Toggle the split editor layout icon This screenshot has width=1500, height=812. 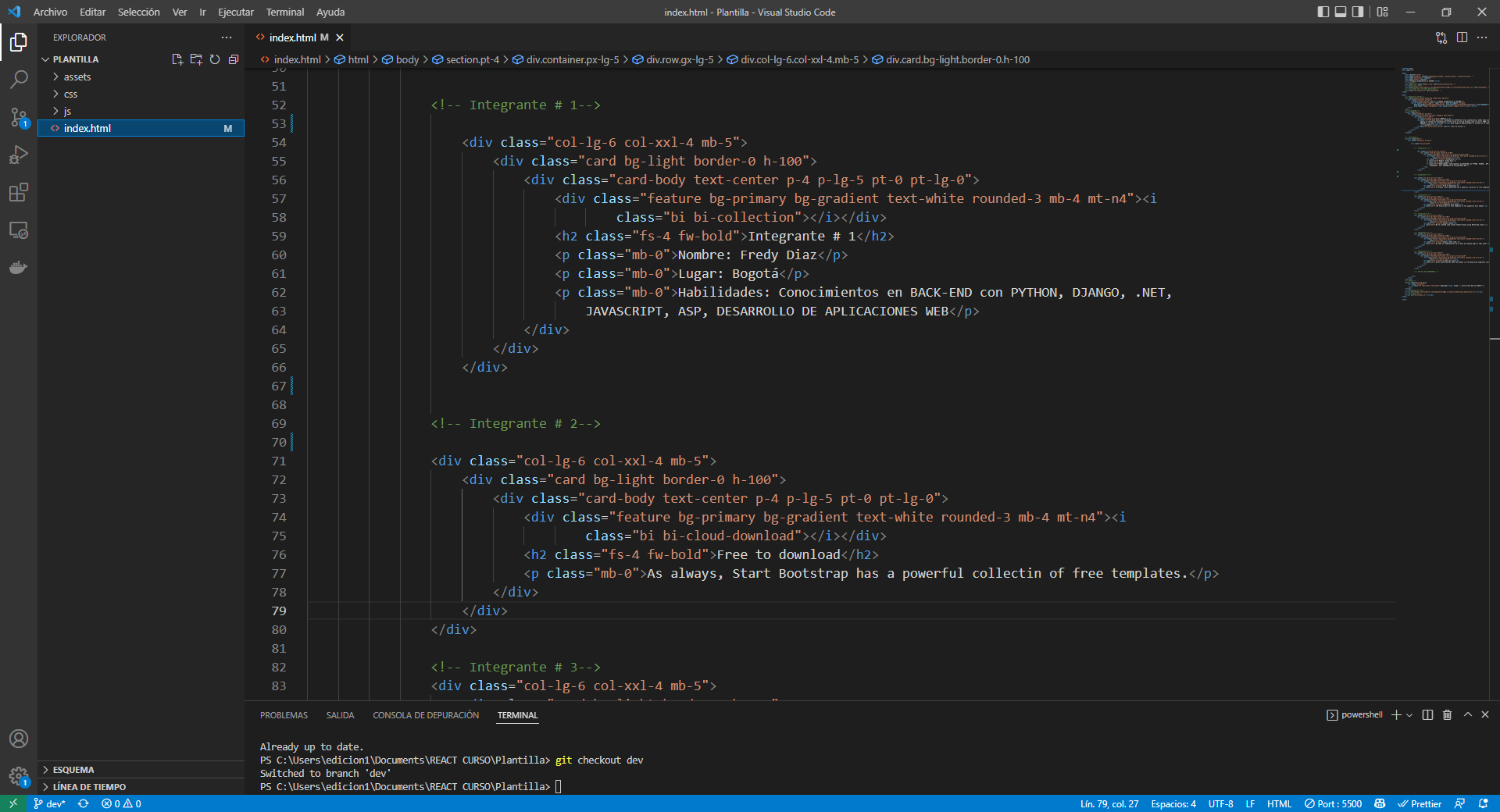(1462, 37)
